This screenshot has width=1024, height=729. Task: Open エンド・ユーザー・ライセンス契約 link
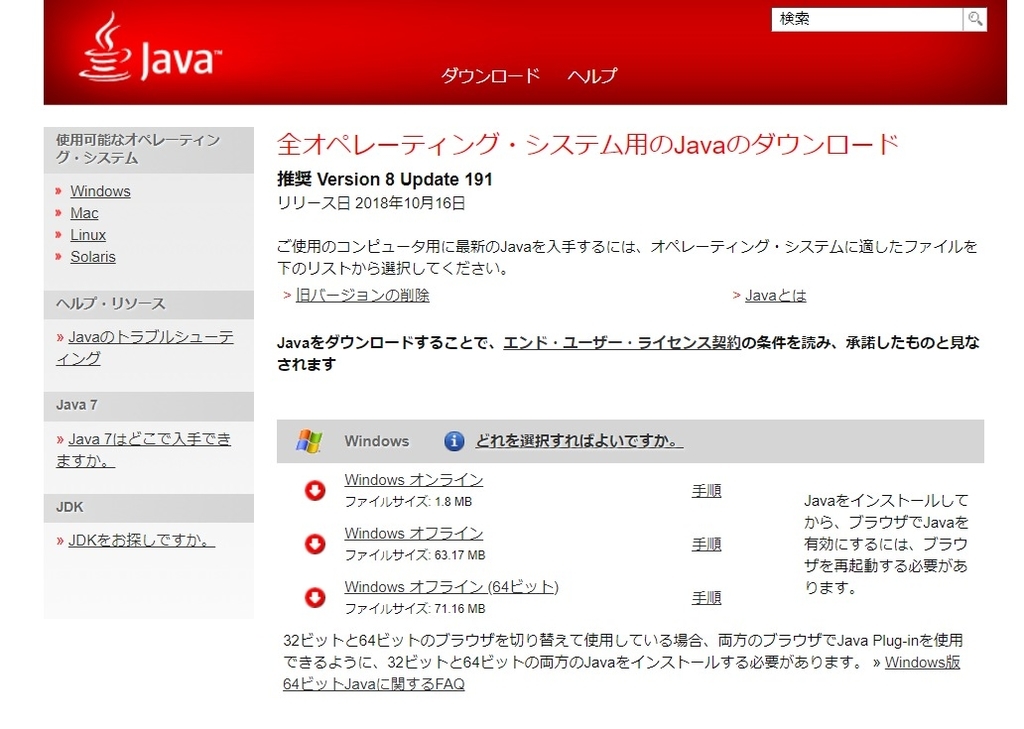[622, 342]
